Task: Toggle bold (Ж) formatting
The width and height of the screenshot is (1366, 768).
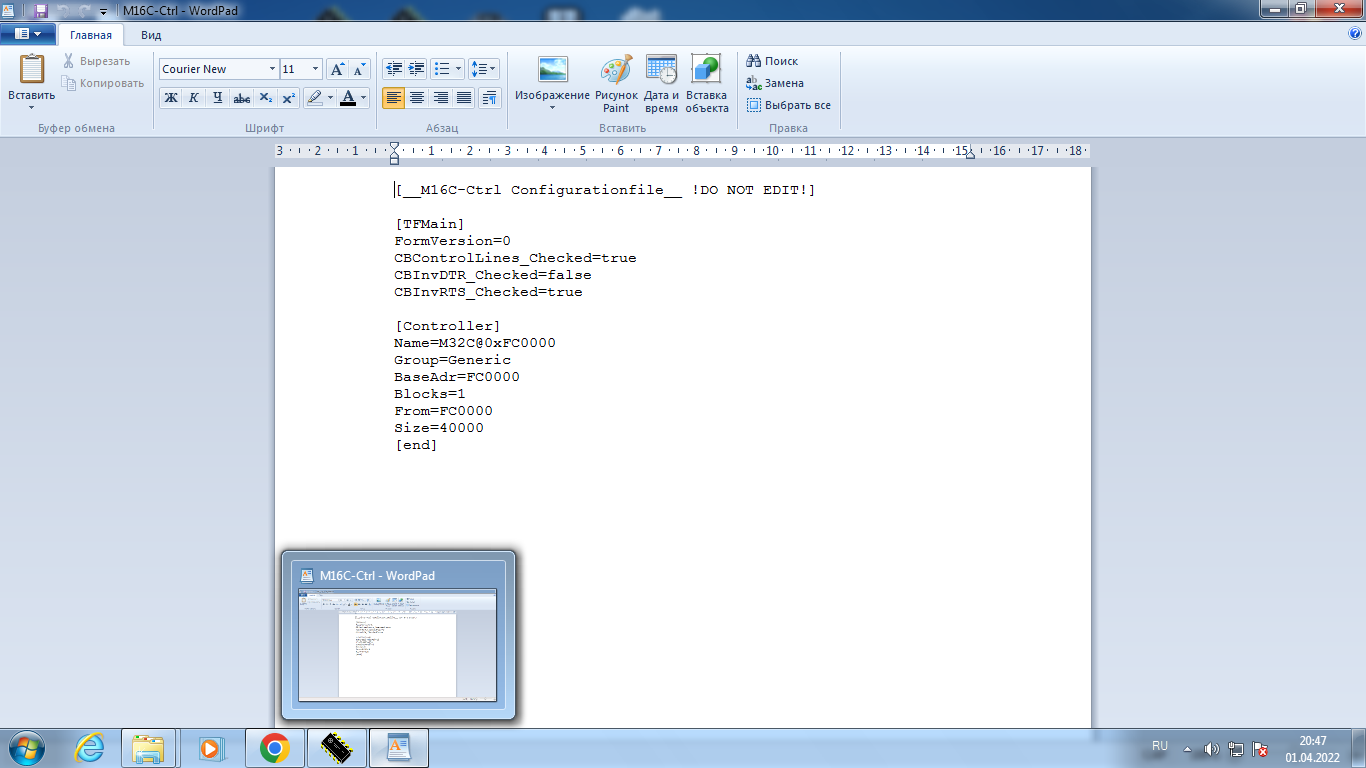Action: coord(171,98)
